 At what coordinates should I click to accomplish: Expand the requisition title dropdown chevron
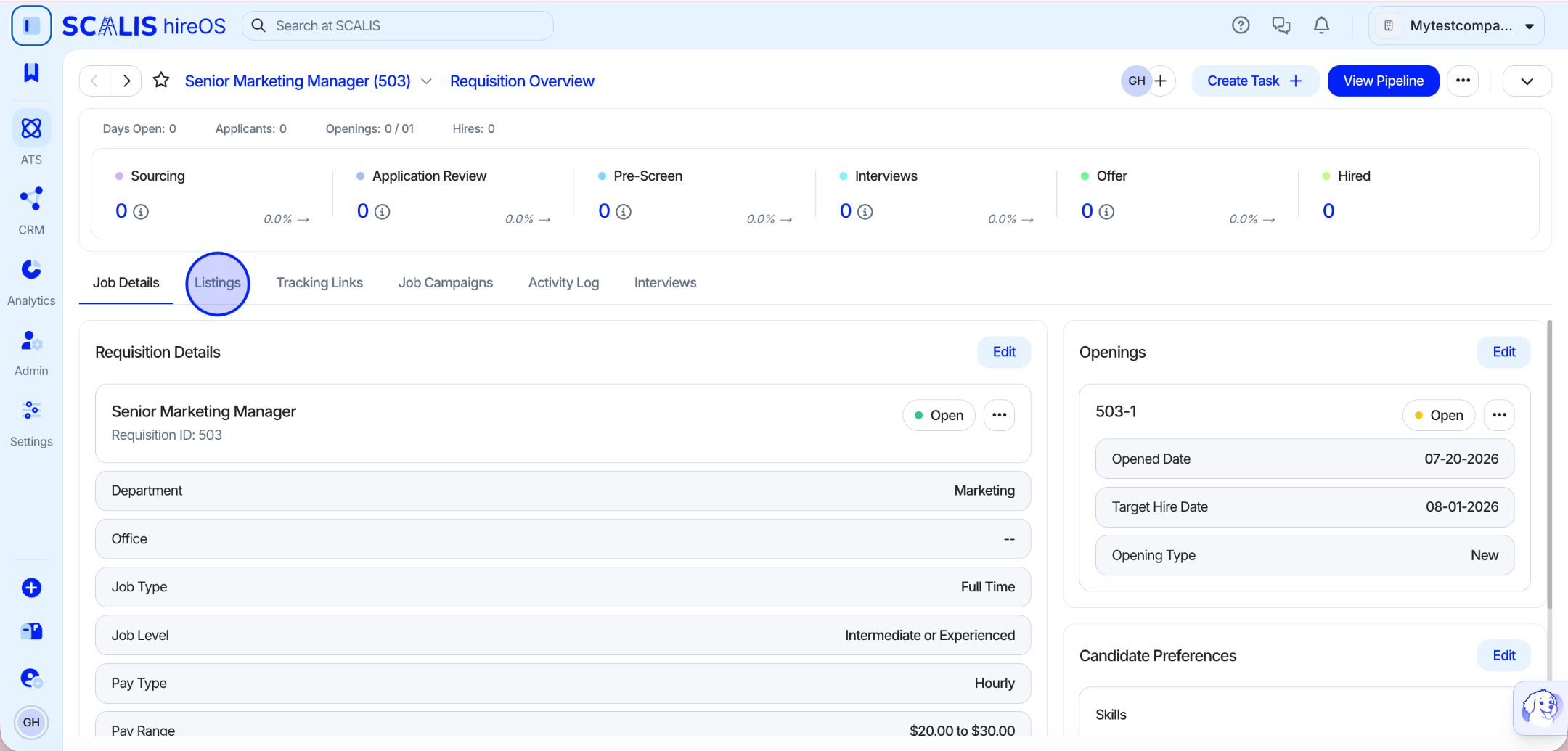427,81
